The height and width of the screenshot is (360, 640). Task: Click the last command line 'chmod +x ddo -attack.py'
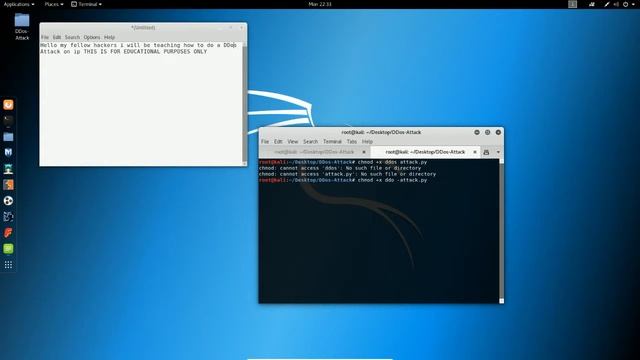(392, 180)
